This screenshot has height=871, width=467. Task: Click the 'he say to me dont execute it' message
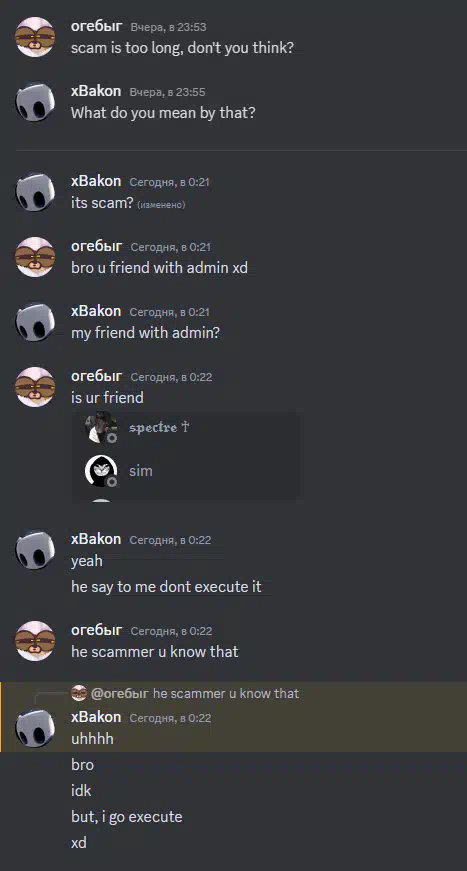pos(166,587)
